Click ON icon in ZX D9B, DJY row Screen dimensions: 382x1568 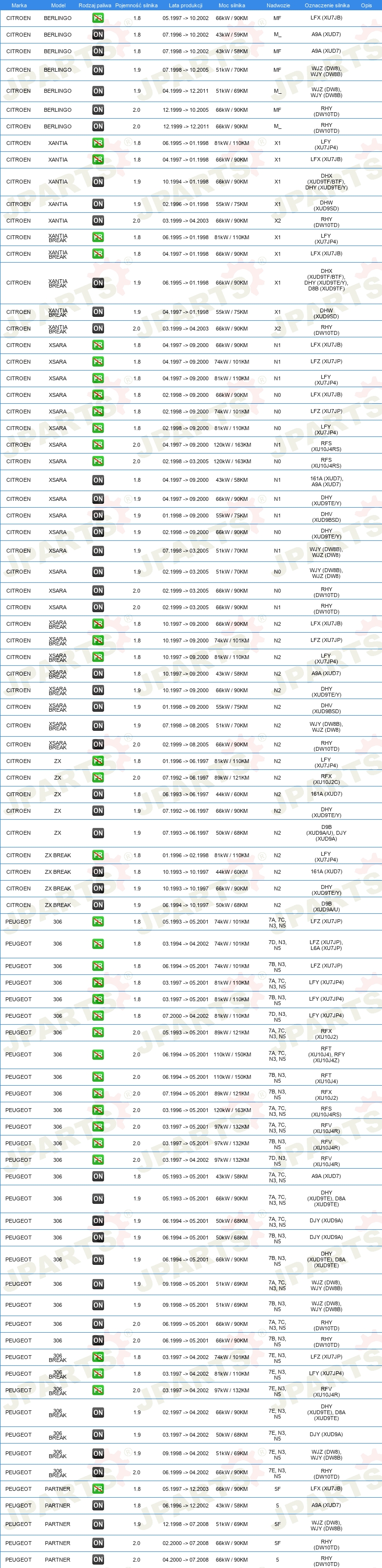(x=98, y=833)
